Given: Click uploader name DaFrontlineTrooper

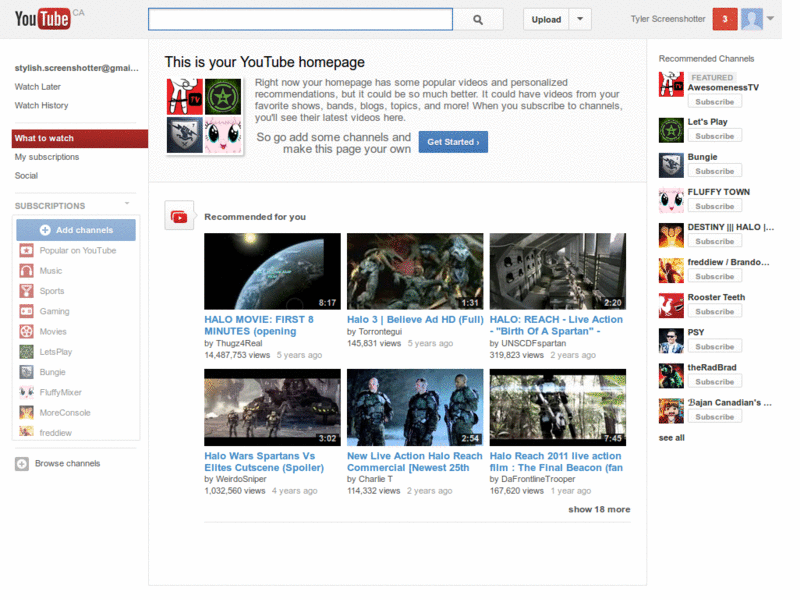Looking at the screenshot, I should pos(538,479).
